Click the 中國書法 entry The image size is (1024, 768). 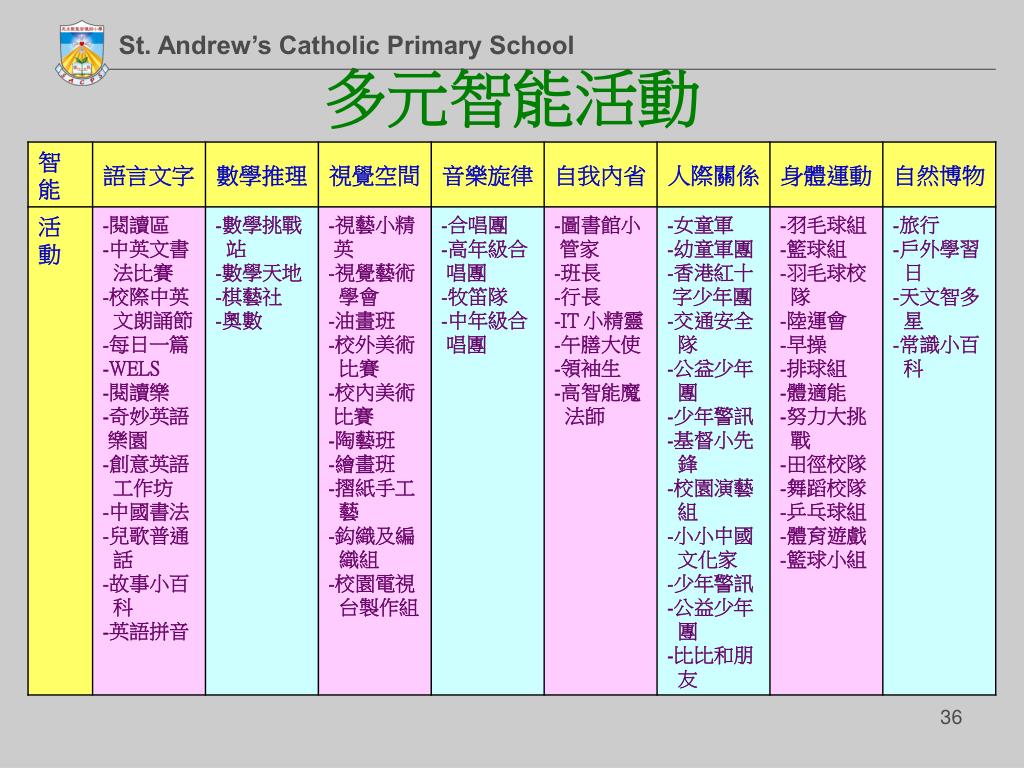(146, 512)
